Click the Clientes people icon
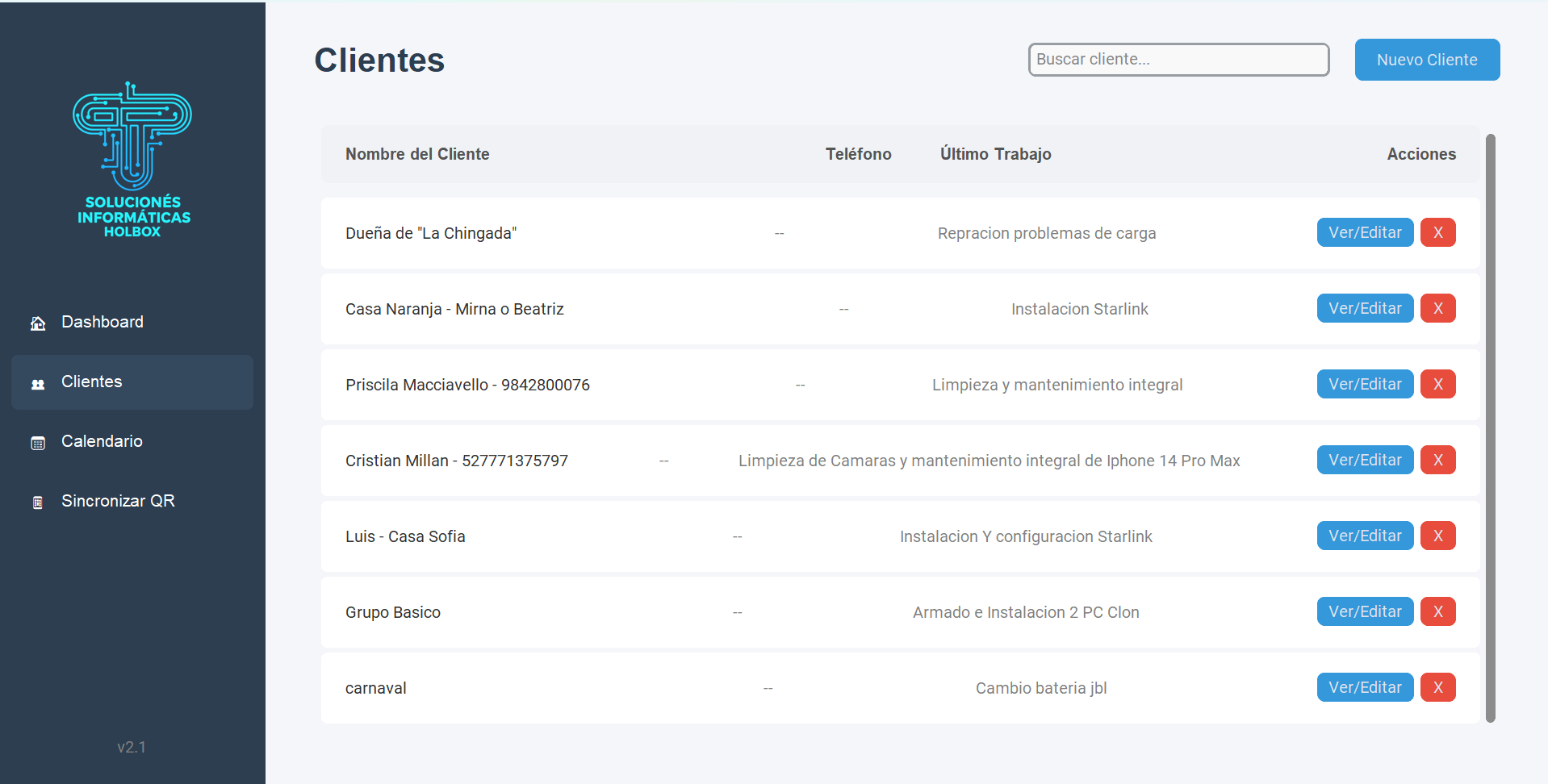 38,384
